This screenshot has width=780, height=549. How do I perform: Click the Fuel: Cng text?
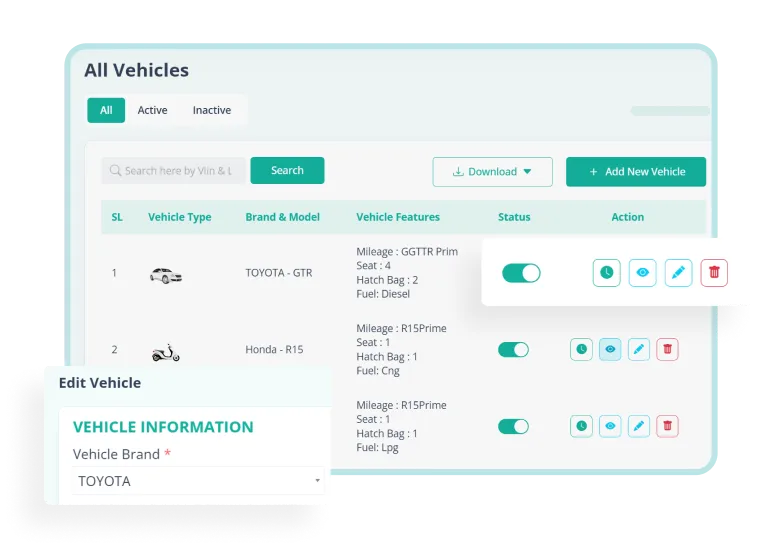[x=378, y=371]
